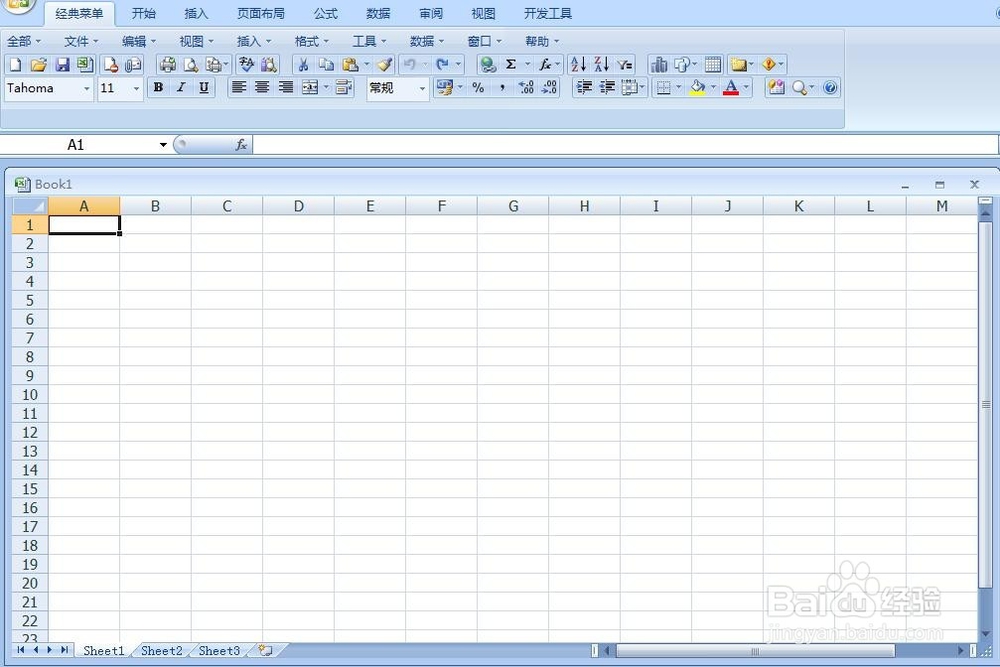Insert a new worksheet tab icon
The width and height of the screenshot is (1000, 667).
[265, 650]
